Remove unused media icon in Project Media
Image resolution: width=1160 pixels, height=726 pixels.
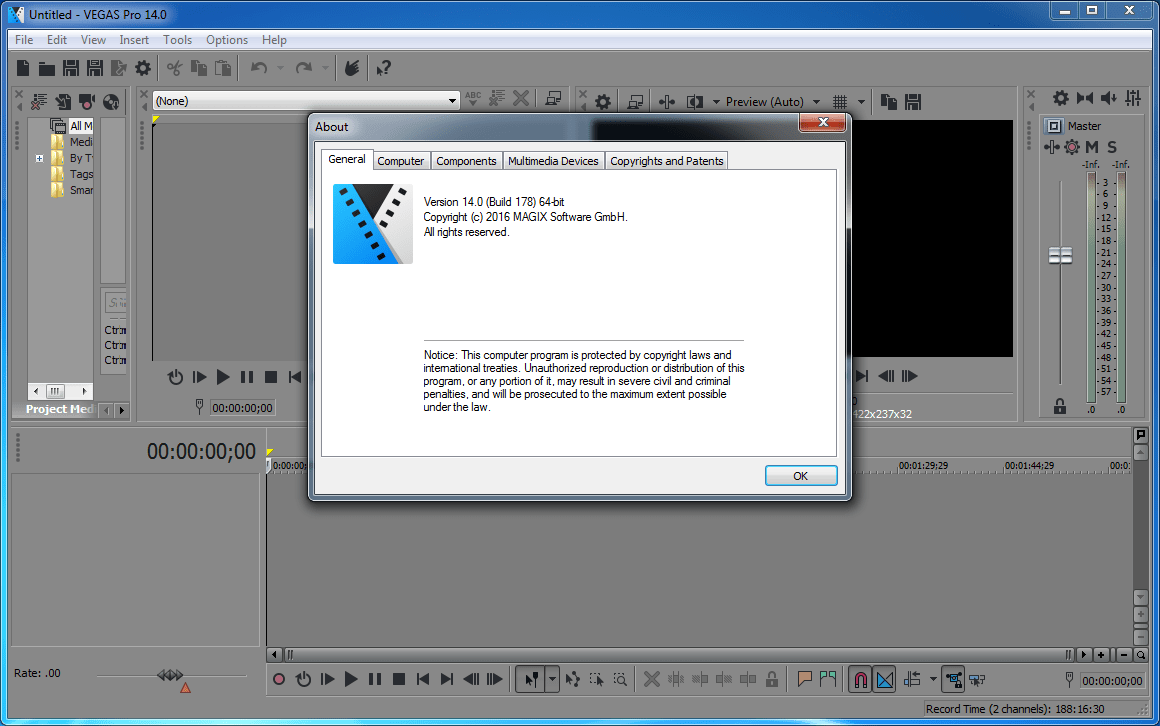pyautogui.click(x=39, y=101)
